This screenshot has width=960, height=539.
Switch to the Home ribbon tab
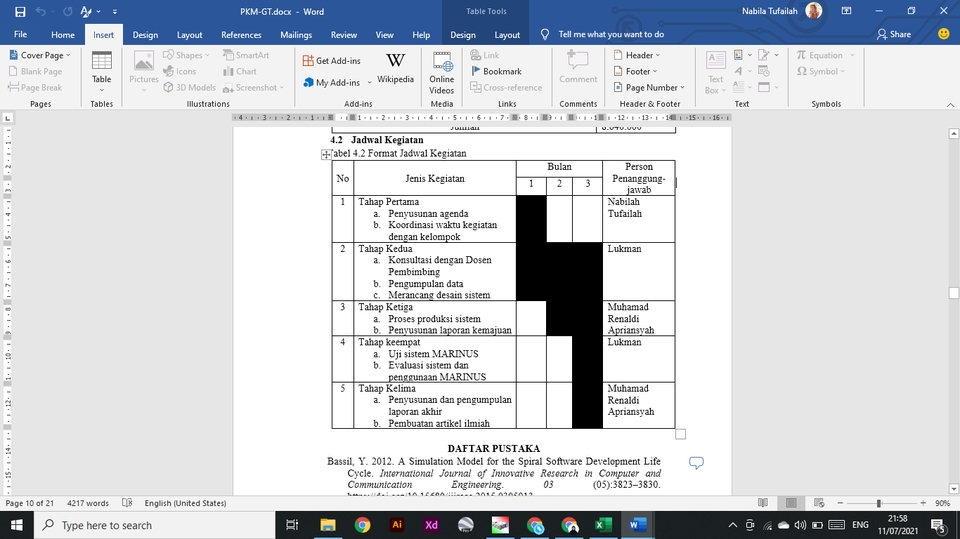62,34
